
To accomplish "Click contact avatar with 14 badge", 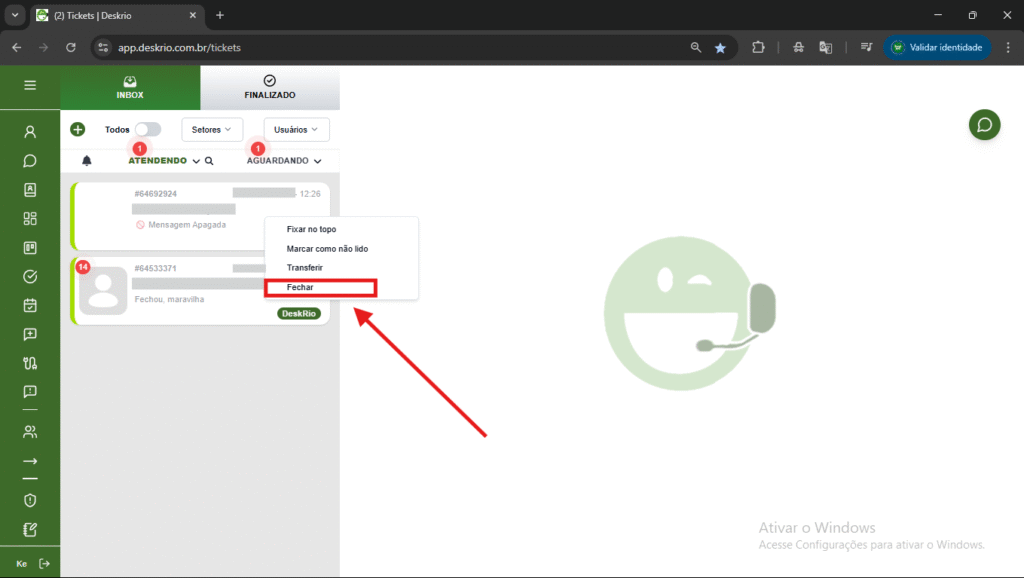I will [103, 291].
